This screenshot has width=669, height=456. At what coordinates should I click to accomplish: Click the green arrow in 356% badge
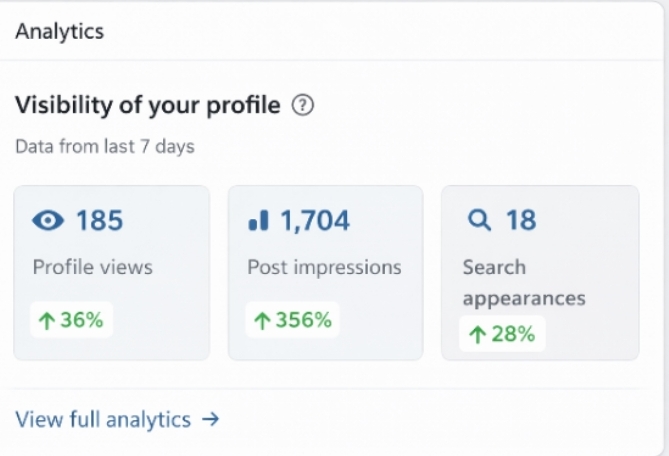coord(262,321)
